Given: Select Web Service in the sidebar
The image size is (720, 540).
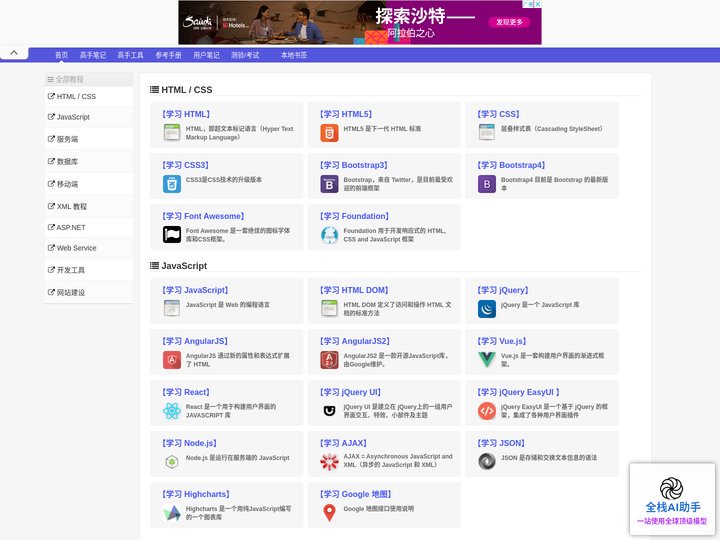Looking at the screenshot, I should (x=89, y=248).
